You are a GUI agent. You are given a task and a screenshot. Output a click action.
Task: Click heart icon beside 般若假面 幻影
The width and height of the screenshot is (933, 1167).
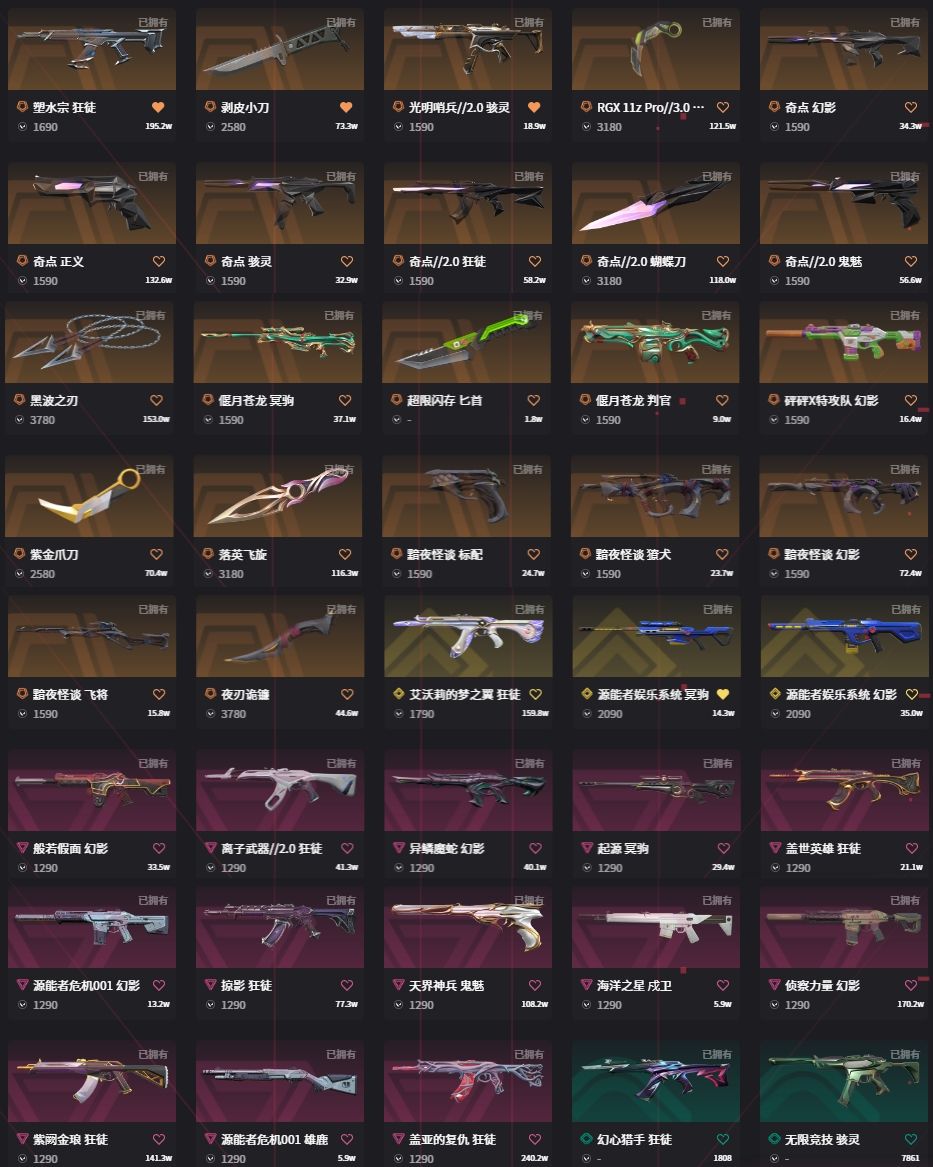[x=159, y=848]
